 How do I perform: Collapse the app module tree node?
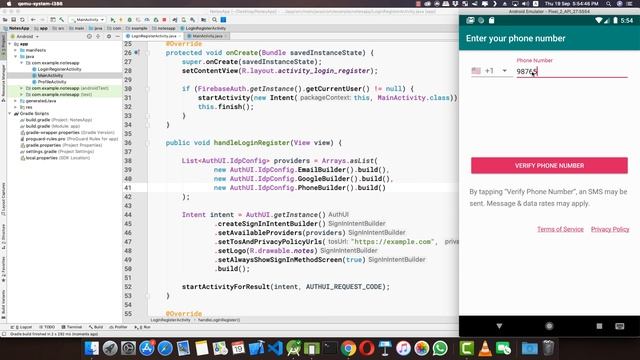click(10, 44)
